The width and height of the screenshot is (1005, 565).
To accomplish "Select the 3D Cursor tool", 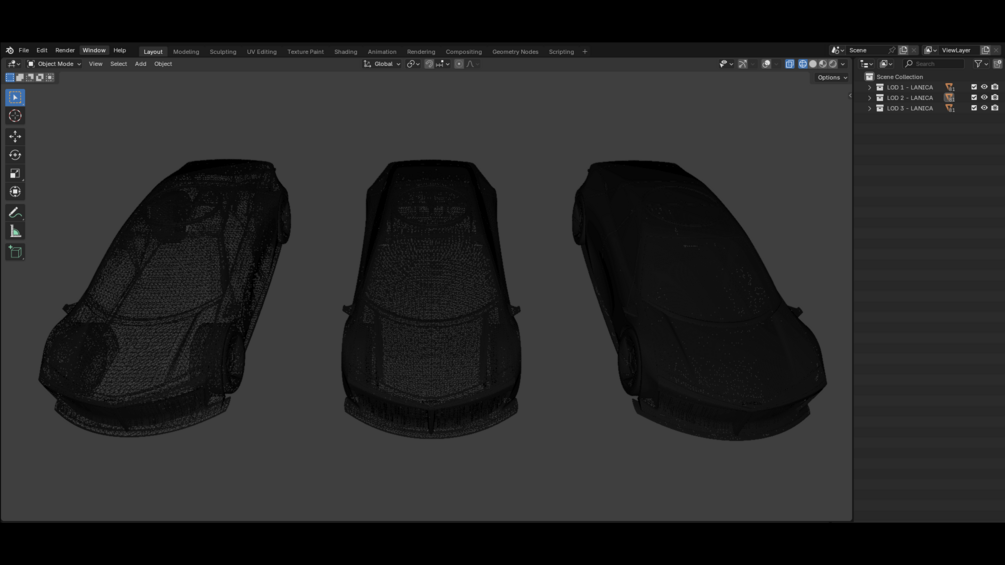I will pos(15,116).
